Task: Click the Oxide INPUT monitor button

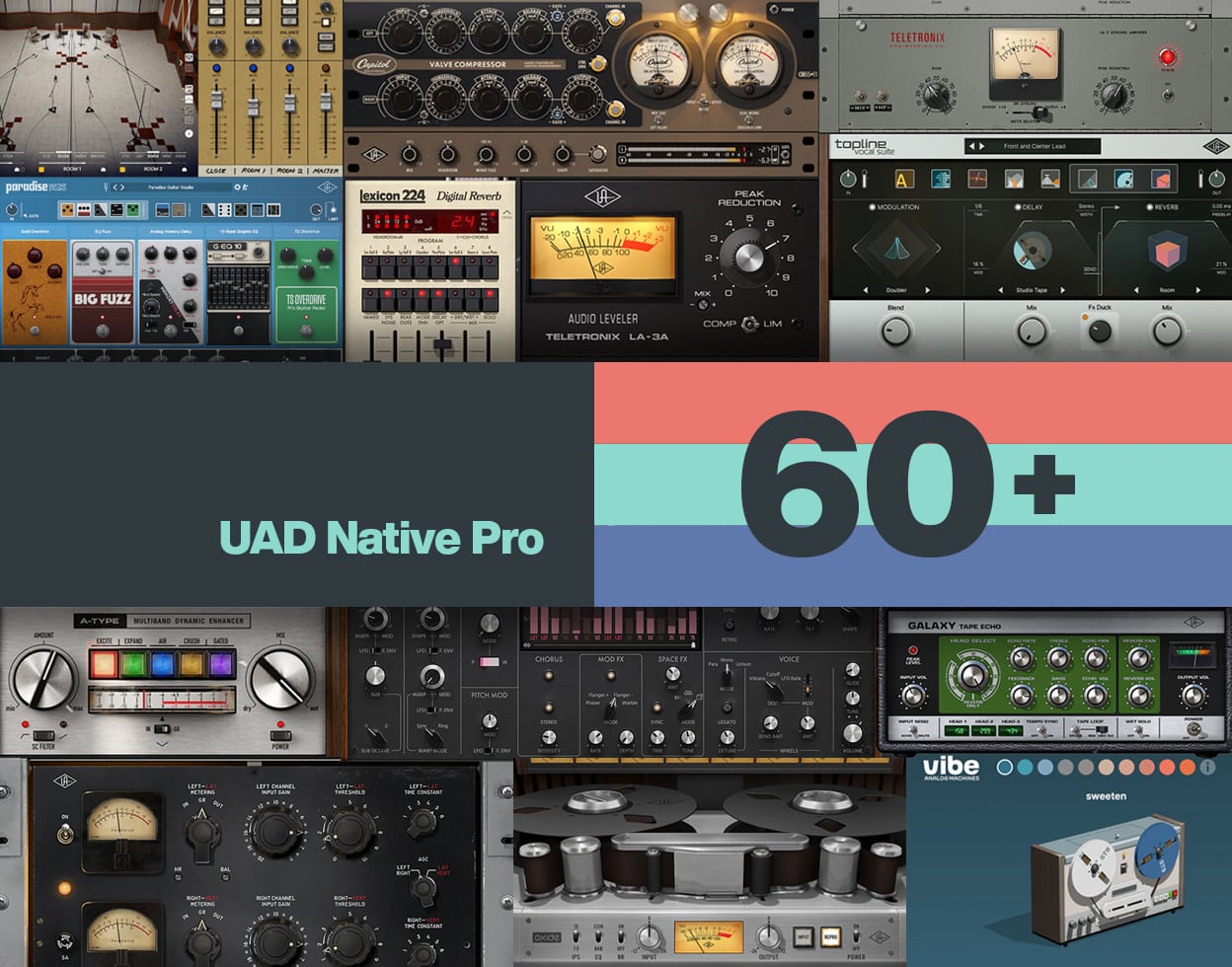Action: click(803, 936)
